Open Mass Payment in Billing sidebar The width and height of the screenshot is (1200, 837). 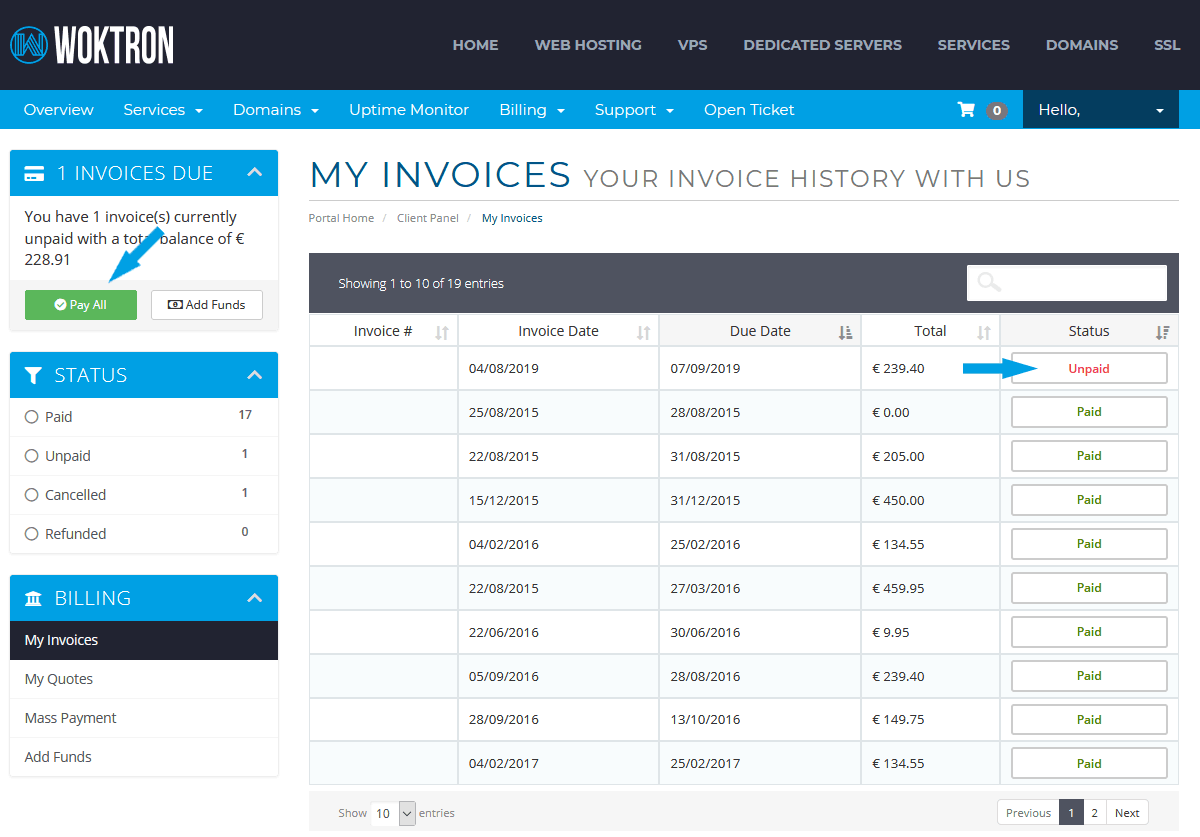144,718
